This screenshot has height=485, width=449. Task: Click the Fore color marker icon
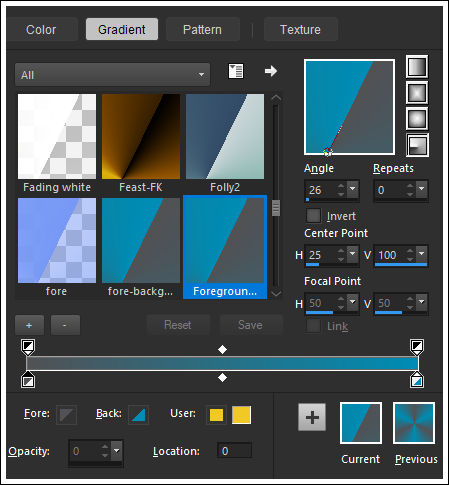point(66,415)
